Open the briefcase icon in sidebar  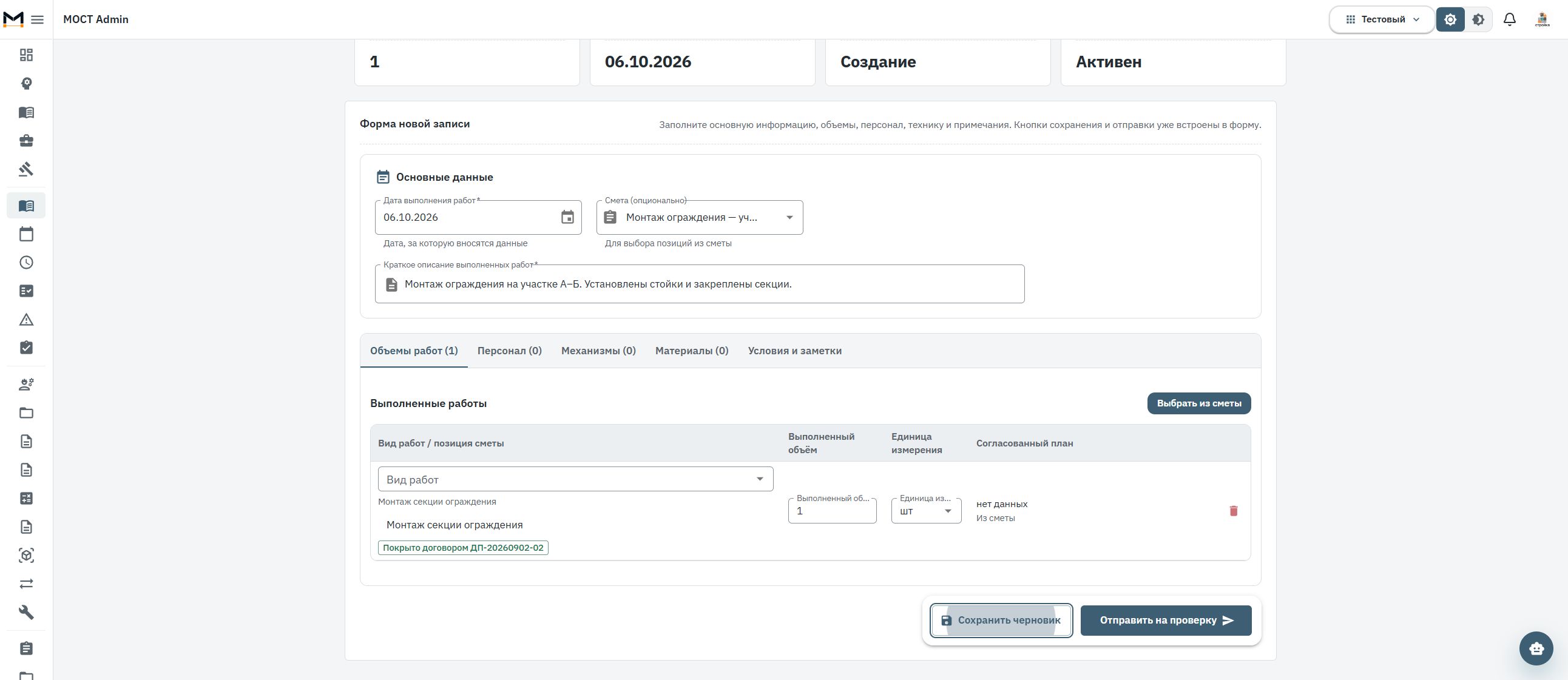(x=26, y=141)
